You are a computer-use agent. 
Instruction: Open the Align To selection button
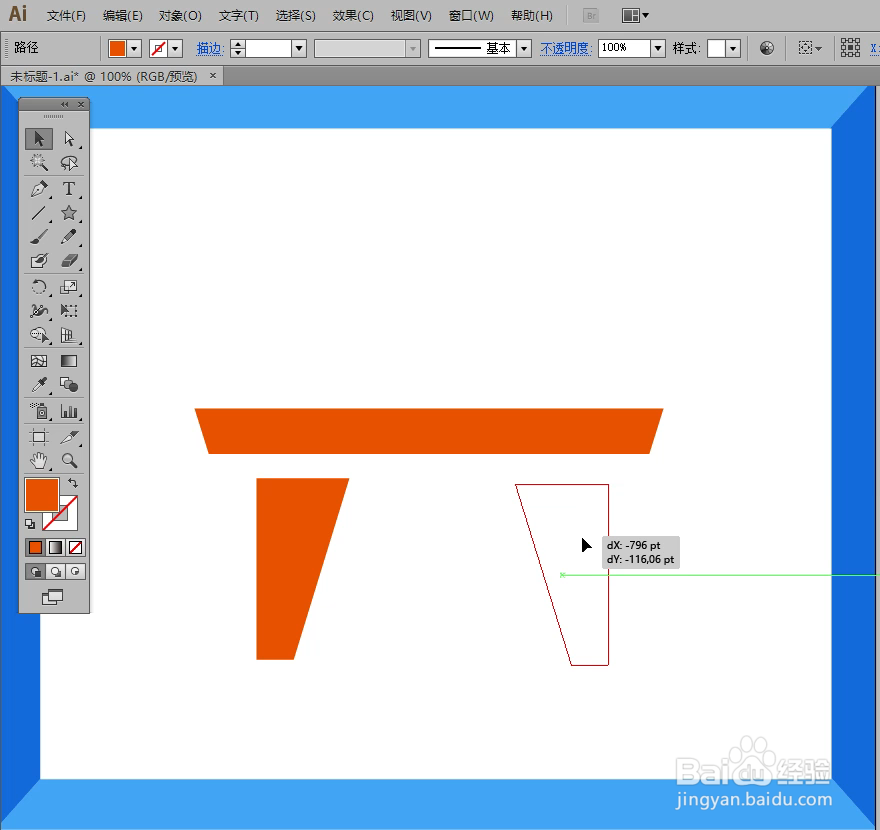tap(810, 48)
